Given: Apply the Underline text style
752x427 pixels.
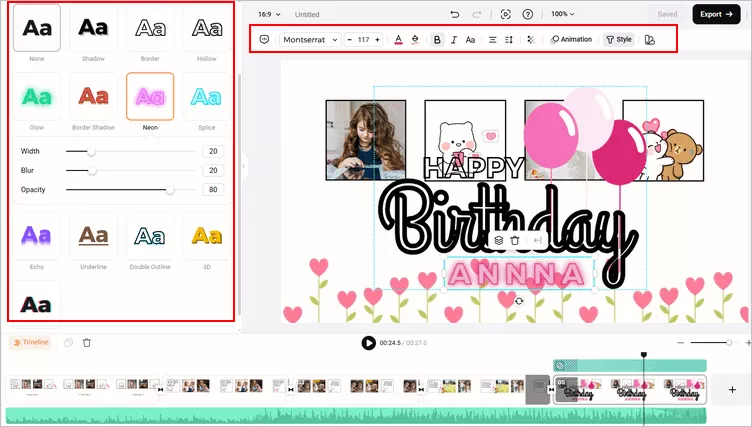Looking at the screenshot, I should point(94,236).
